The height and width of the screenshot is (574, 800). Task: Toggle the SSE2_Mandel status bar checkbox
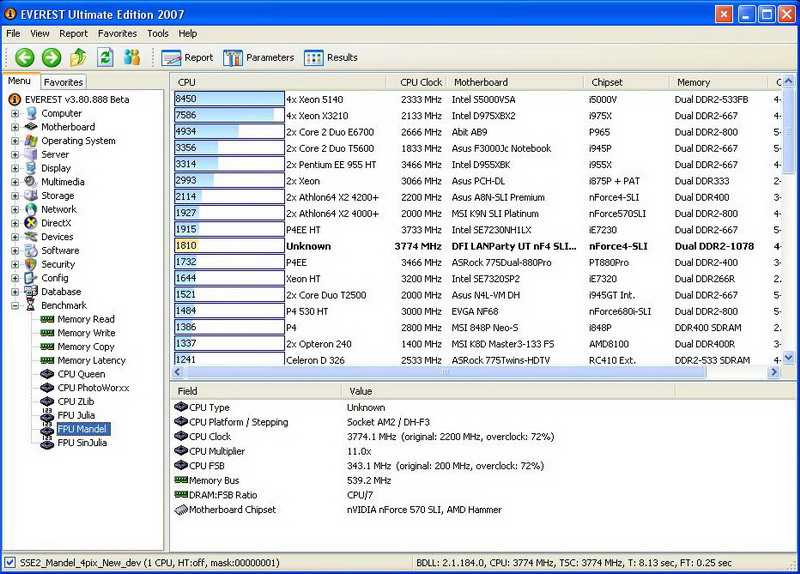10,563
